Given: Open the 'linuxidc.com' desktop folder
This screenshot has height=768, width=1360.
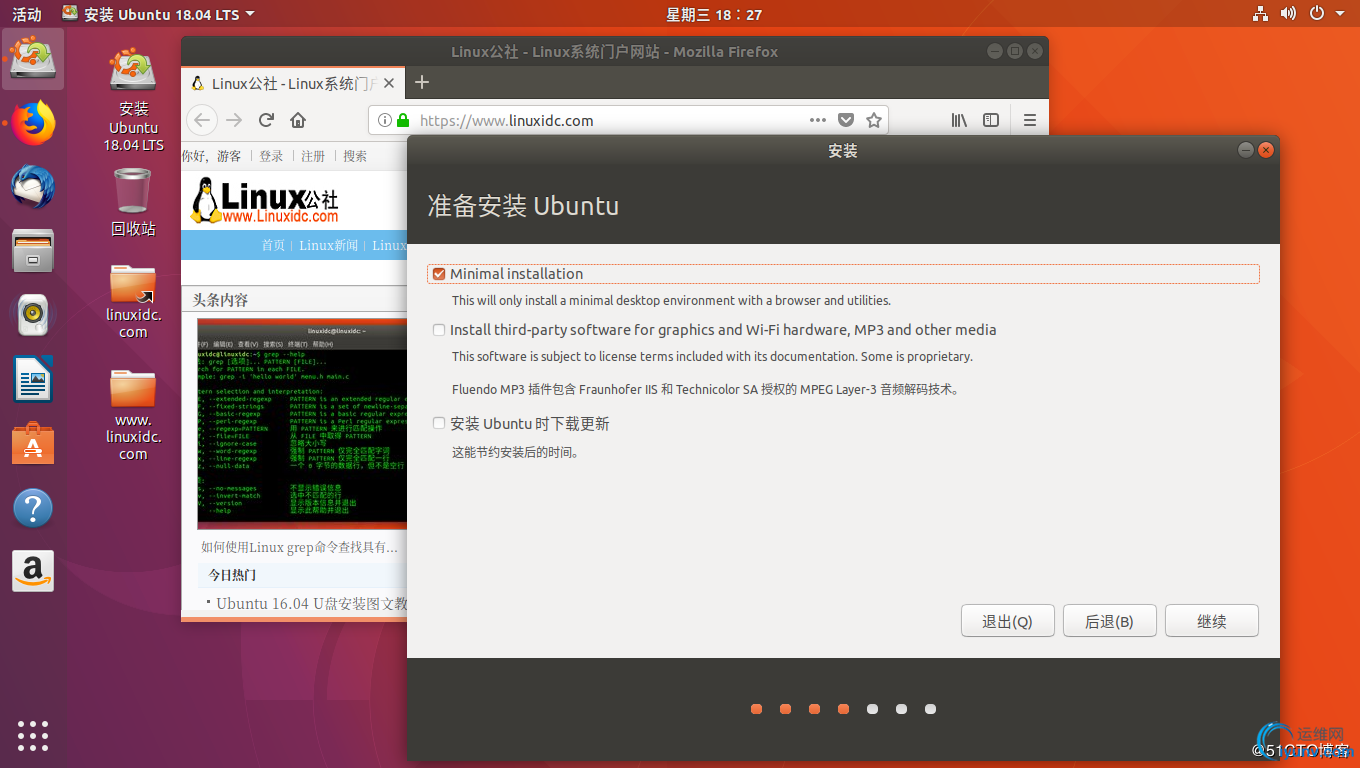Looking at the screenshot, I should click(x=133, y=300).
